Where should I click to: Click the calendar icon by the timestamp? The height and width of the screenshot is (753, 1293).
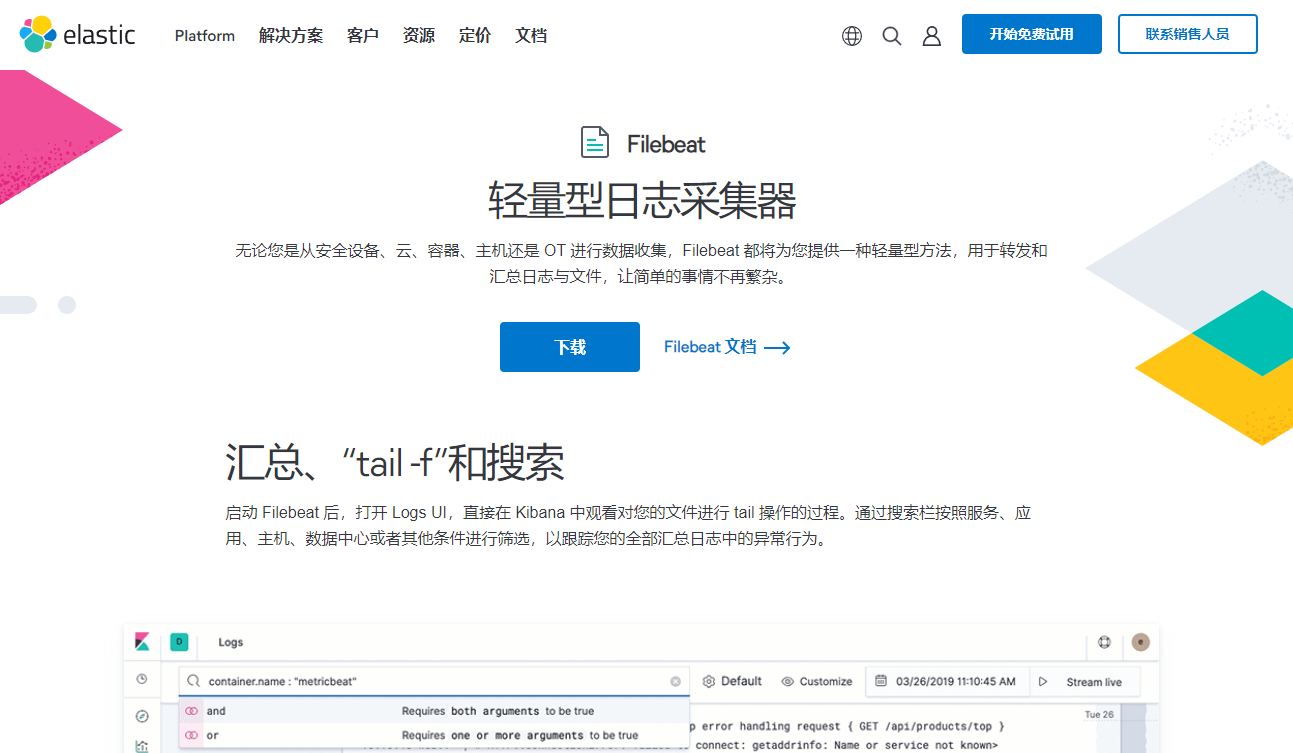click(x=881, y=681)
